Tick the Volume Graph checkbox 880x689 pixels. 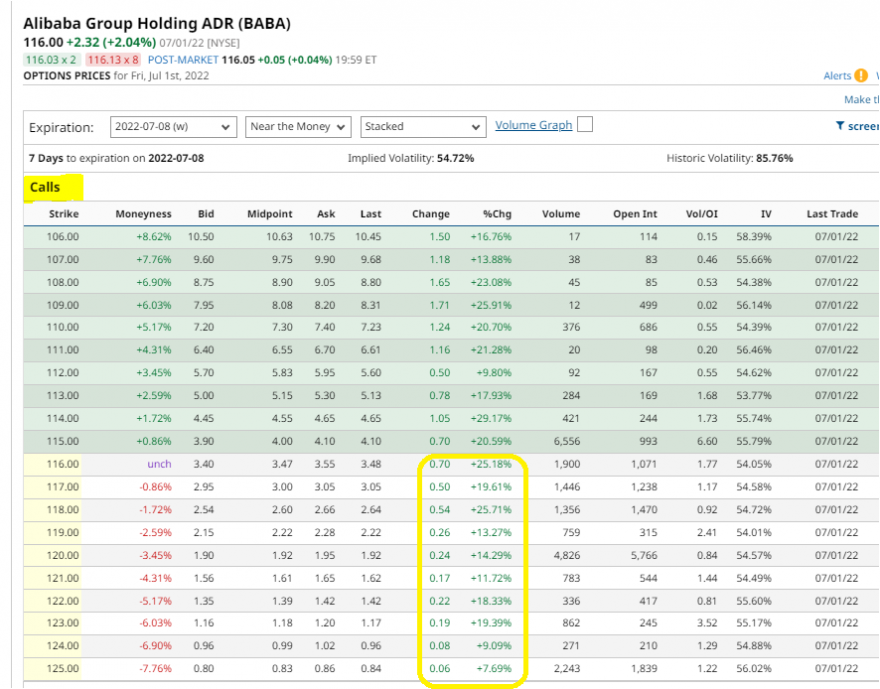point(585,125)
